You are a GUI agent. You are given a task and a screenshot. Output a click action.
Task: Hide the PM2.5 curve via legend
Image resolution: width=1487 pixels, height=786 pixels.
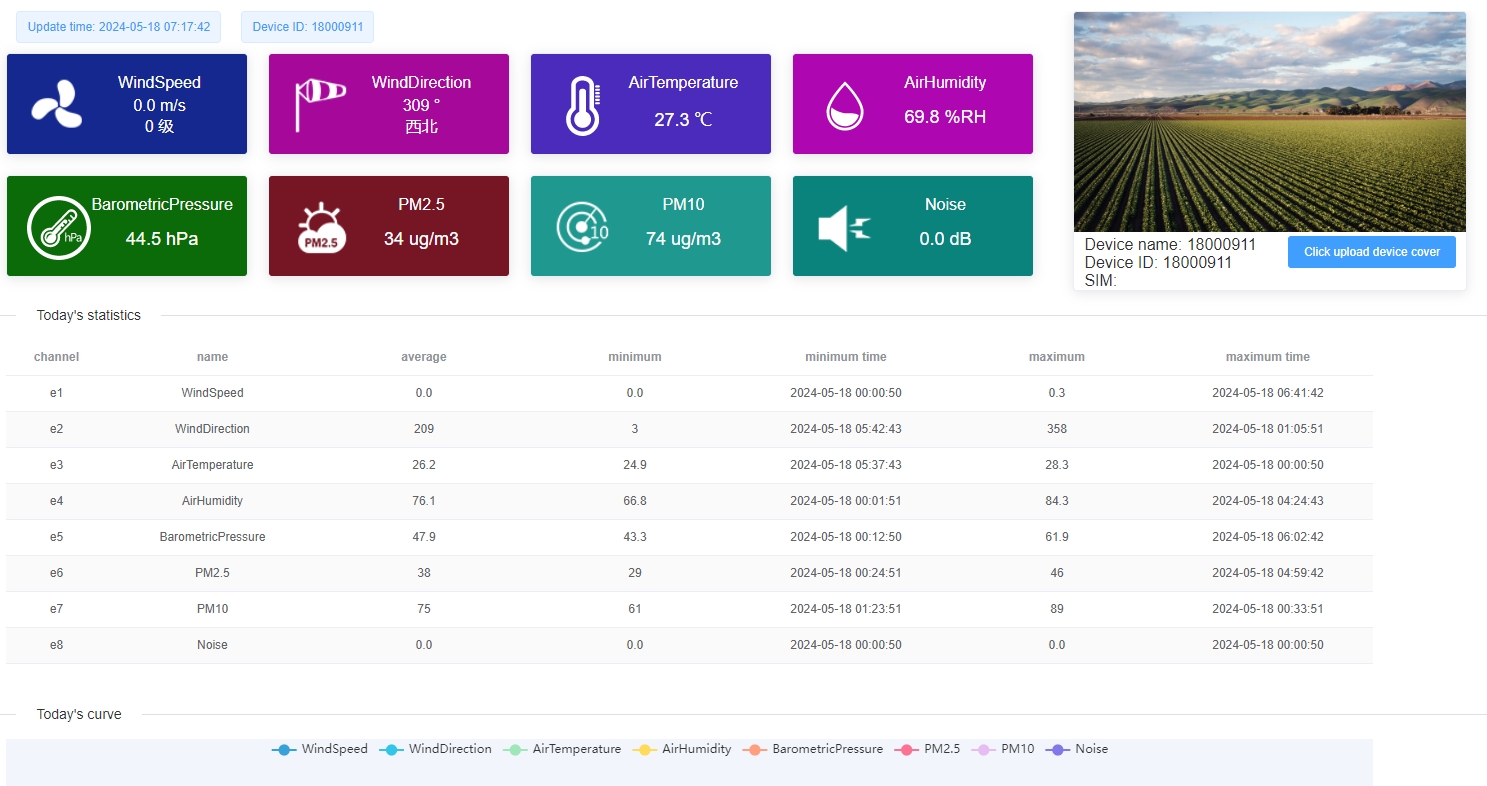[x=928, y=749]
